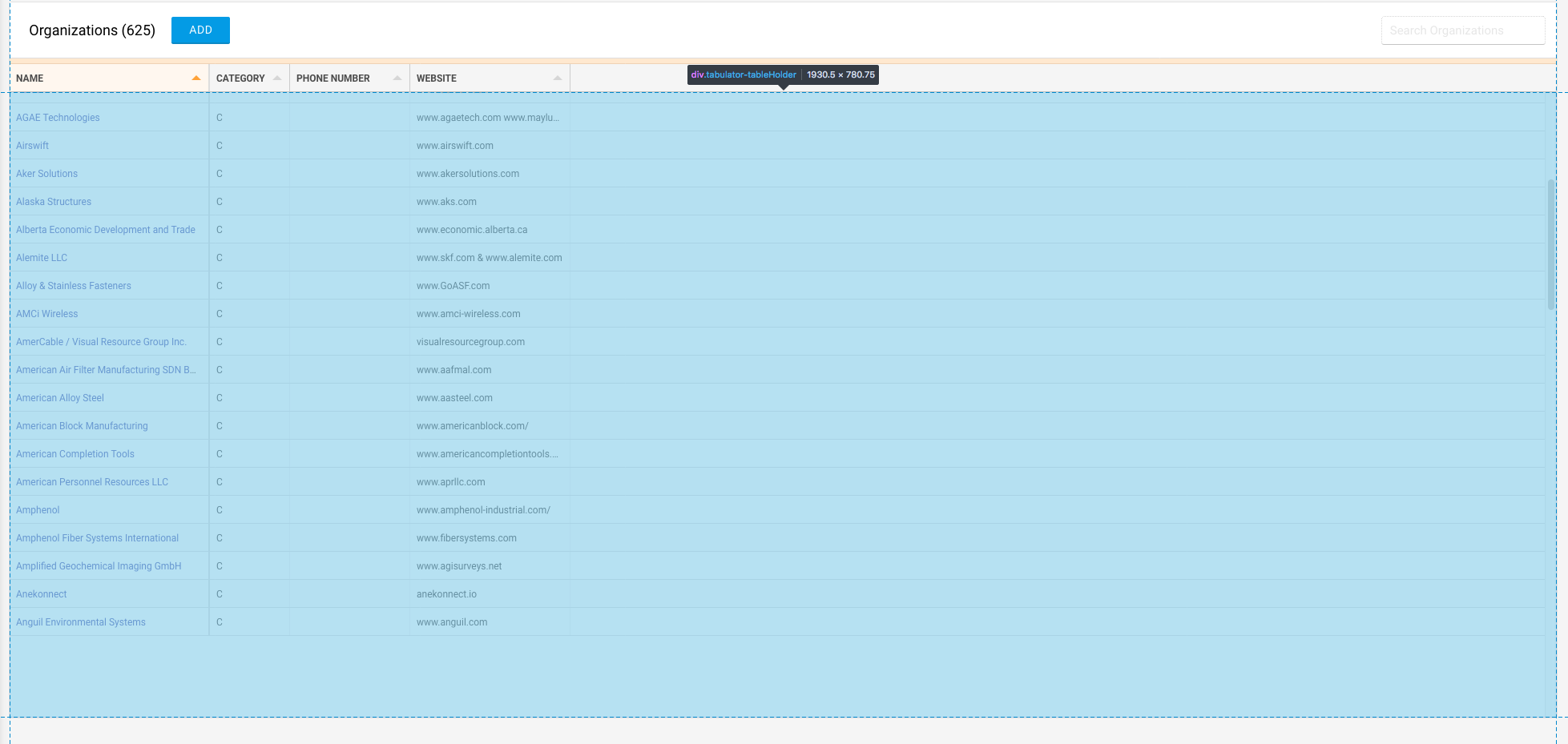
Task: Select Alemite LLC
Action: click(41, 257)
